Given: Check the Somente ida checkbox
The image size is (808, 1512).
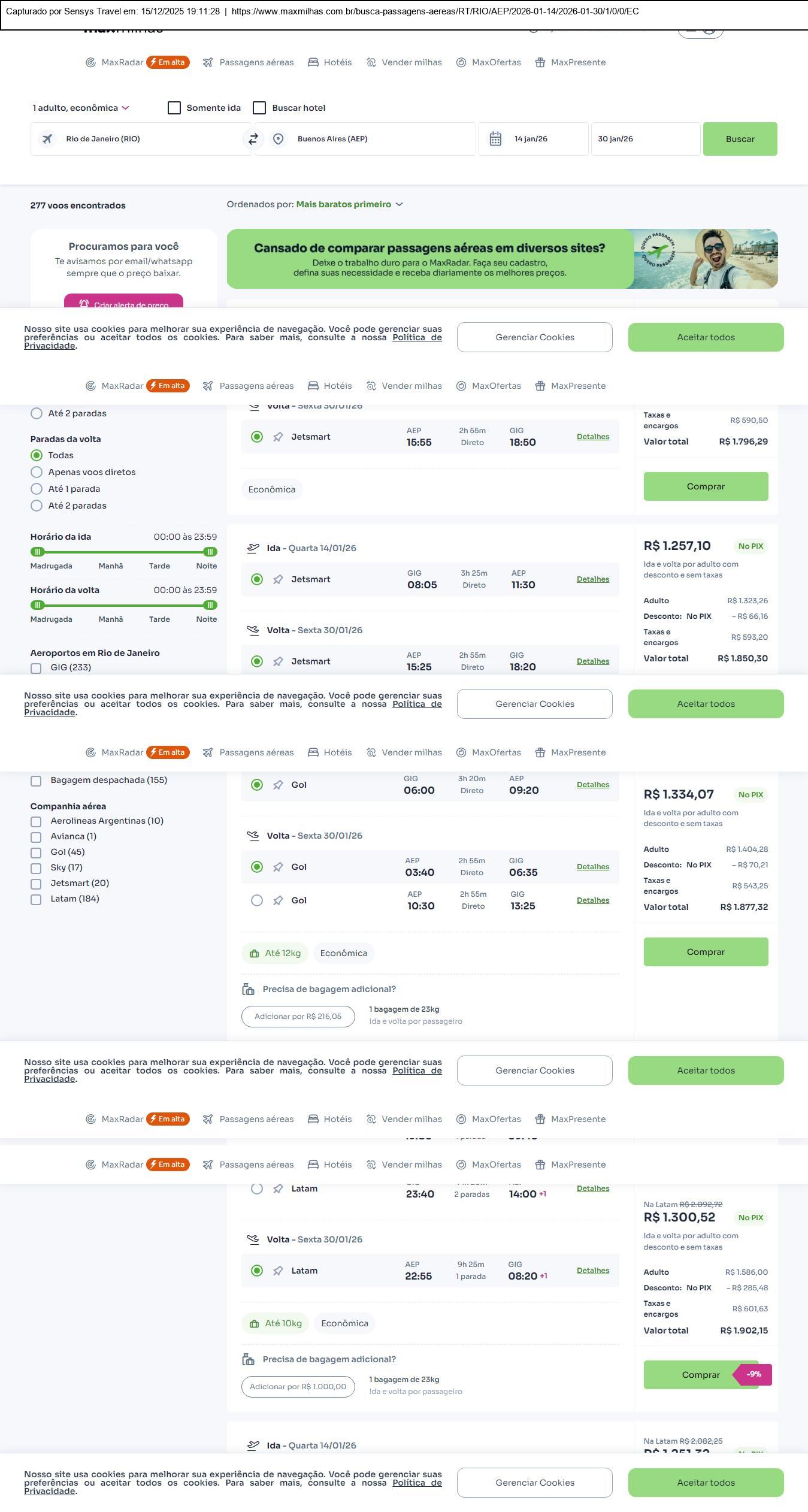Looking at the screenshot, I should coord(174,108).
